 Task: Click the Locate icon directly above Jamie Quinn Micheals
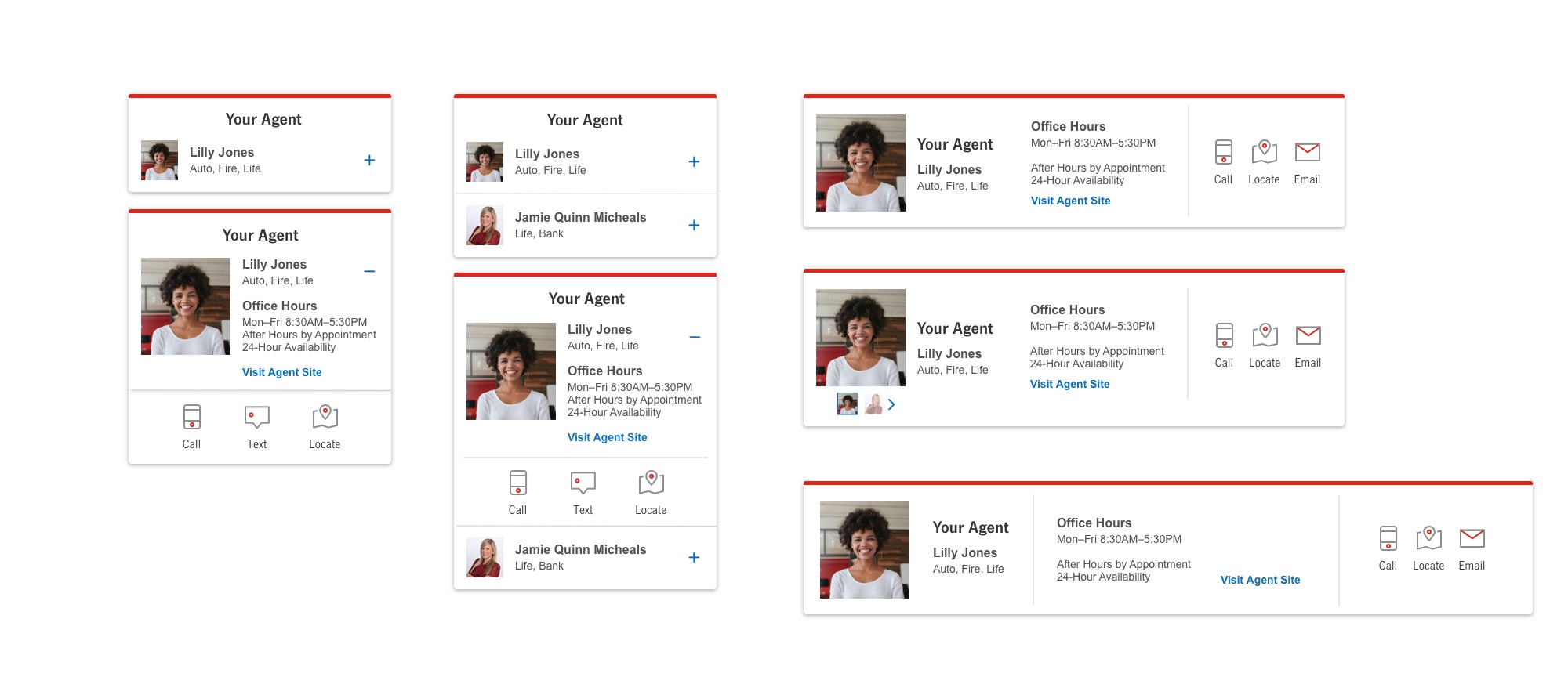coord(651,483)
